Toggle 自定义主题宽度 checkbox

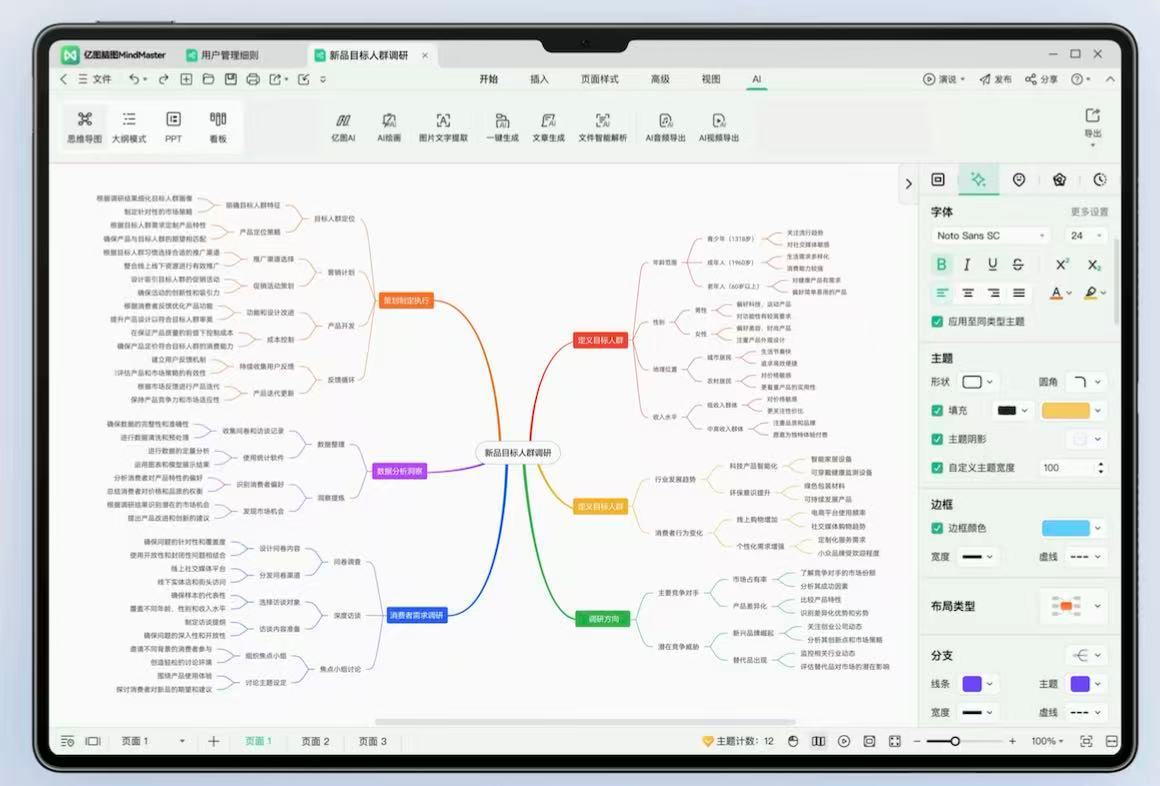937,468
